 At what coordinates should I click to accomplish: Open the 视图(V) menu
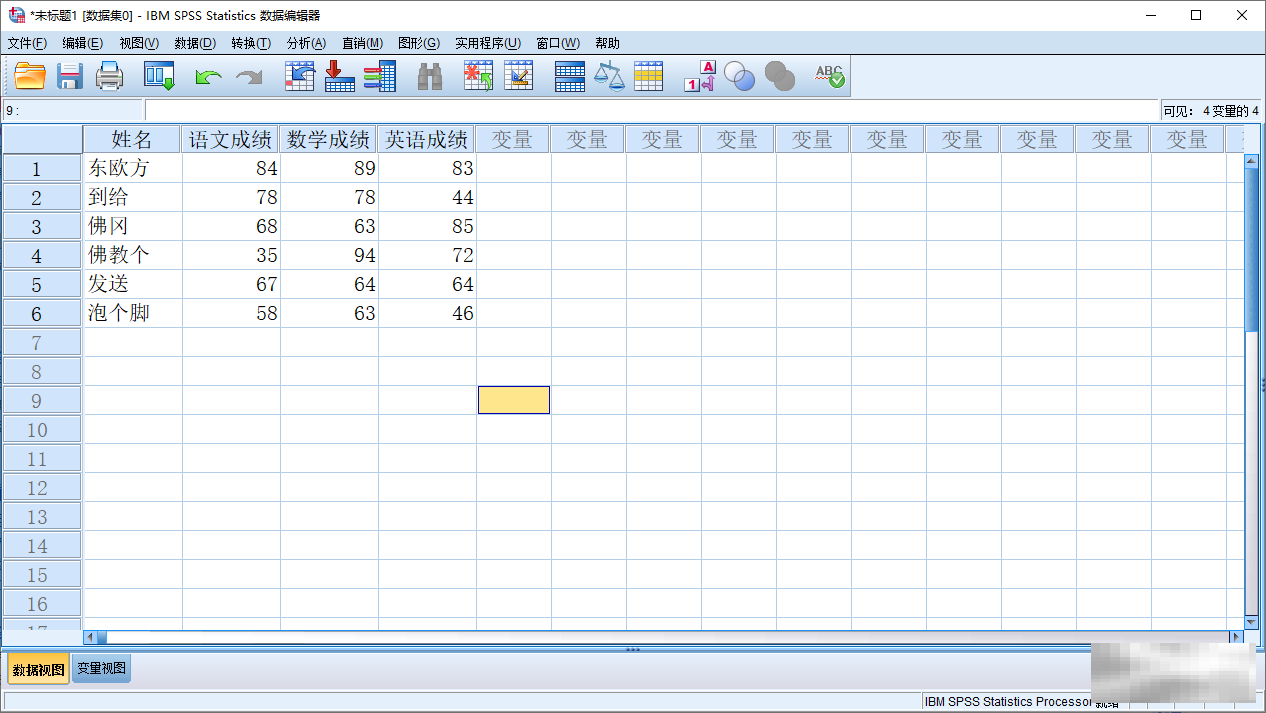pos(139,43)
